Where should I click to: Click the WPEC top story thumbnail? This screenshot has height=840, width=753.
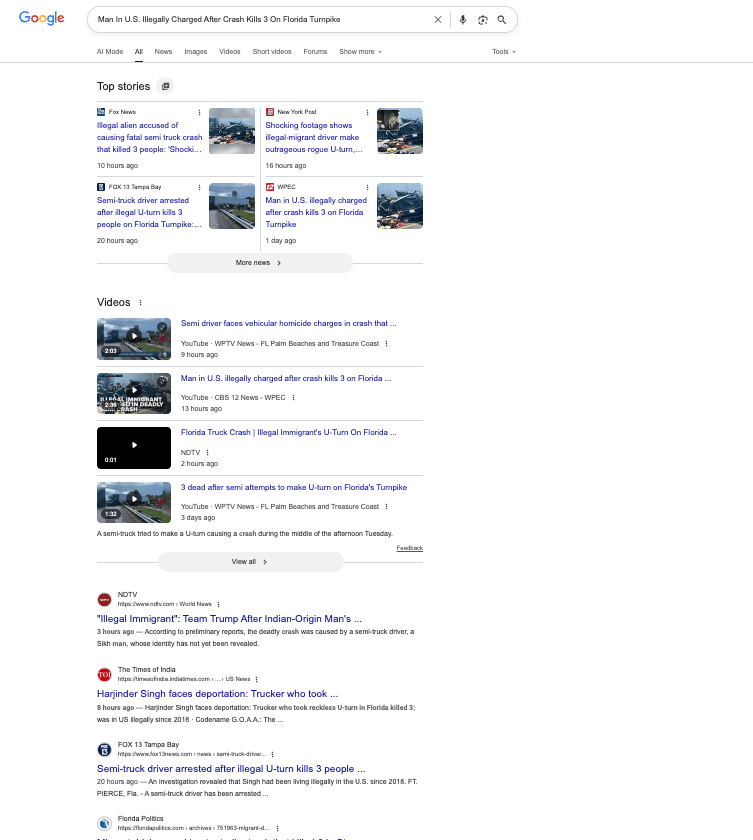pyautogui.click(x=400, y=206)
